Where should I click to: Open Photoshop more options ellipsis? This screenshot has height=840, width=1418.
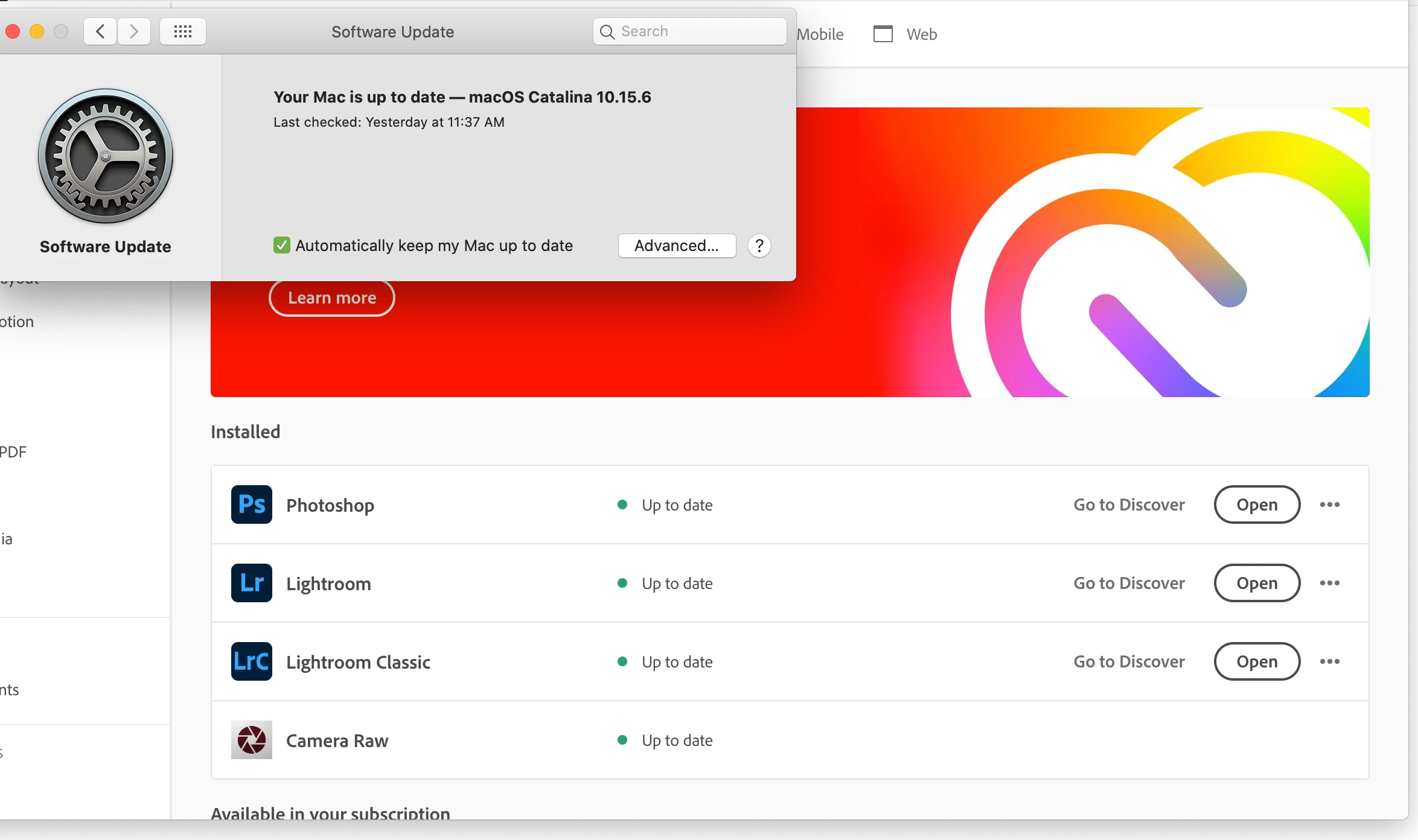(1329, 504)
